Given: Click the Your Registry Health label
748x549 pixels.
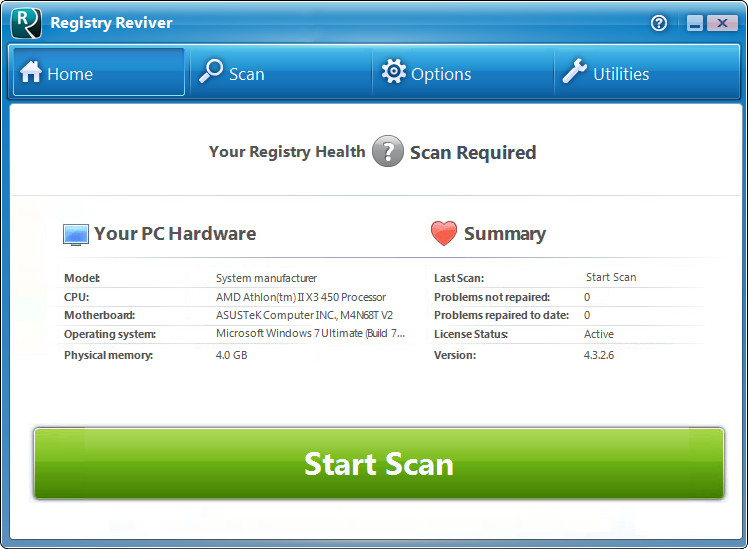Looking at the screenshot, I should pyautogui.click(x=287, y=152).
